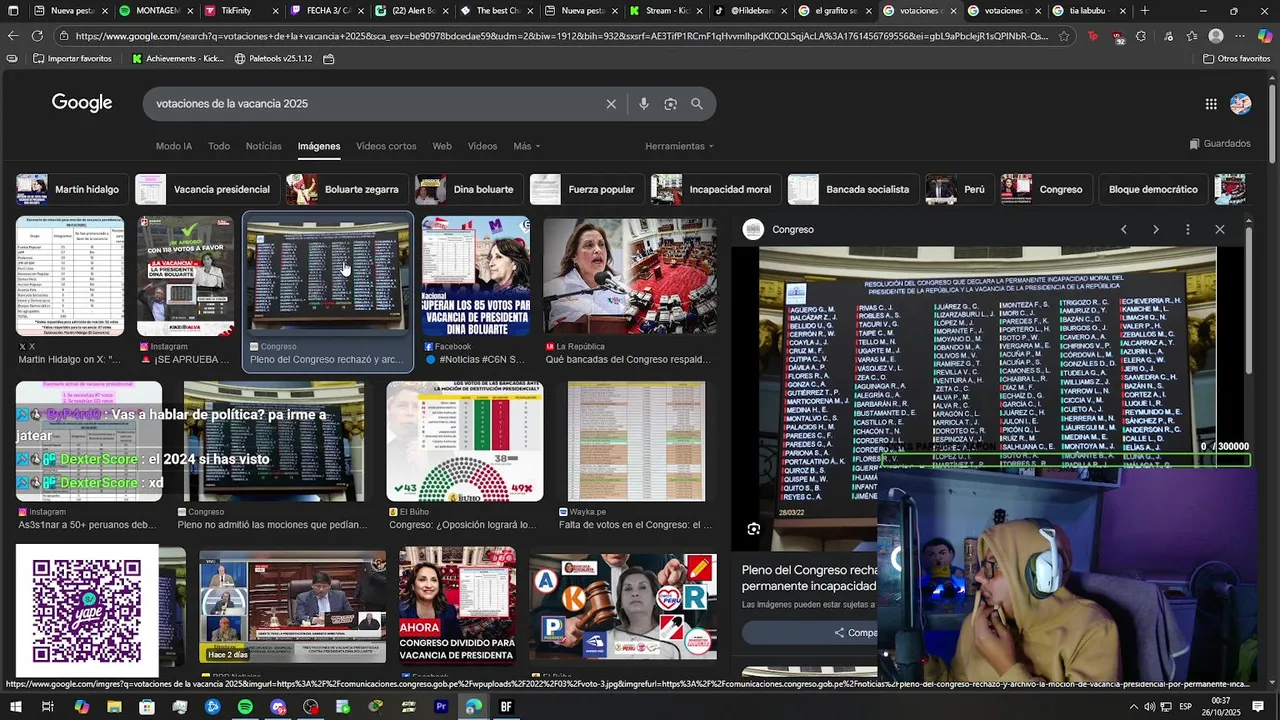Switch to the Modo IA tab
The height and width of the screenshot is (720, 1280).
point(174,146)
